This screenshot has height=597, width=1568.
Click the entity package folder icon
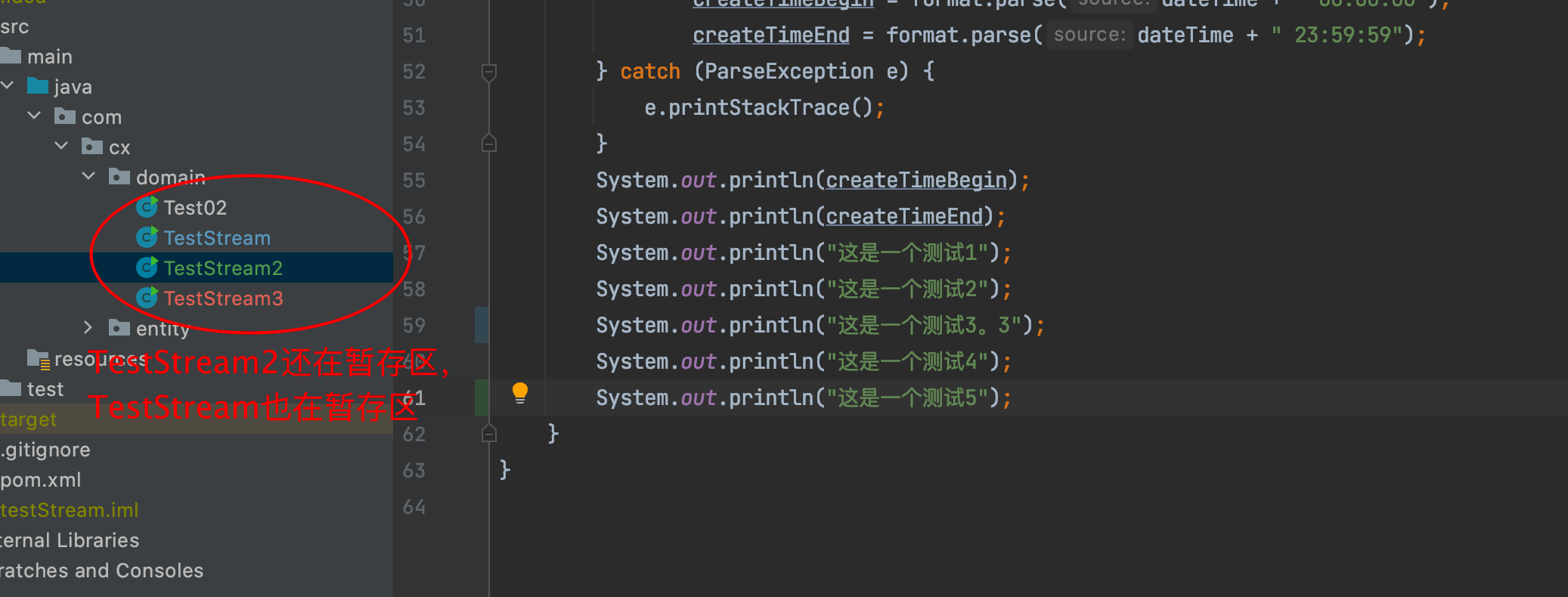pyautogui.click(x=119, y=327)
